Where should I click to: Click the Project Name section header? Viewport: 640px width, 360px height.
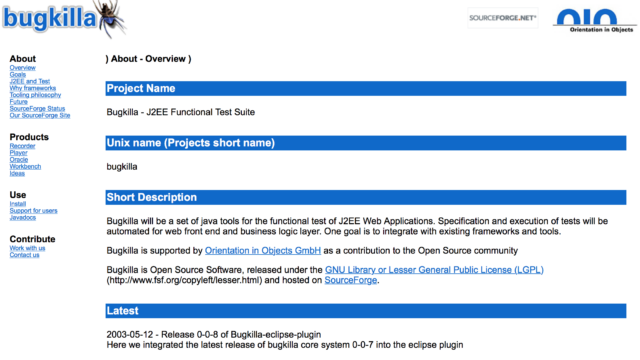tap(366, 89)
